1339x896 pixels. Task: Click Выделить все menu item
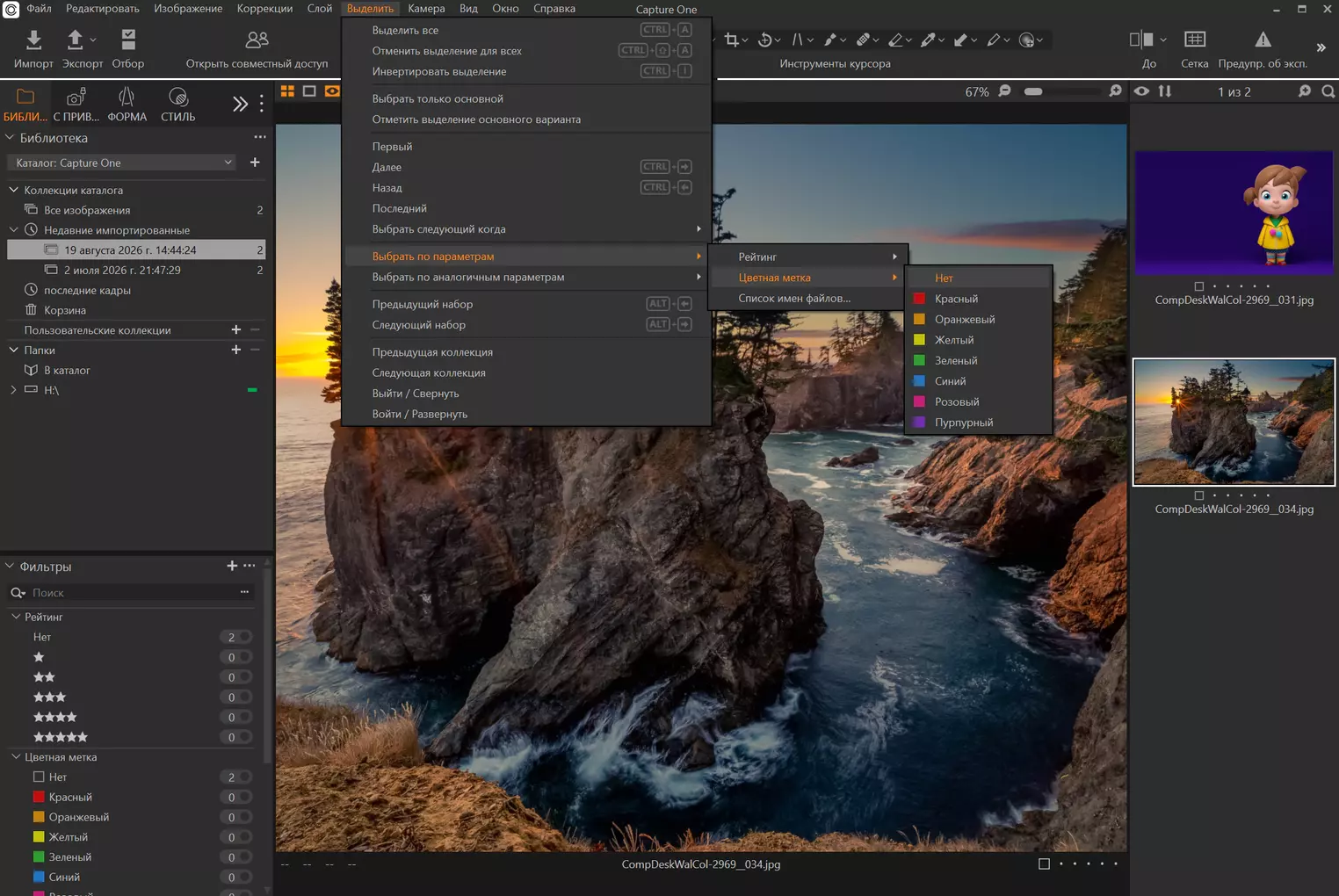point(526,30)
